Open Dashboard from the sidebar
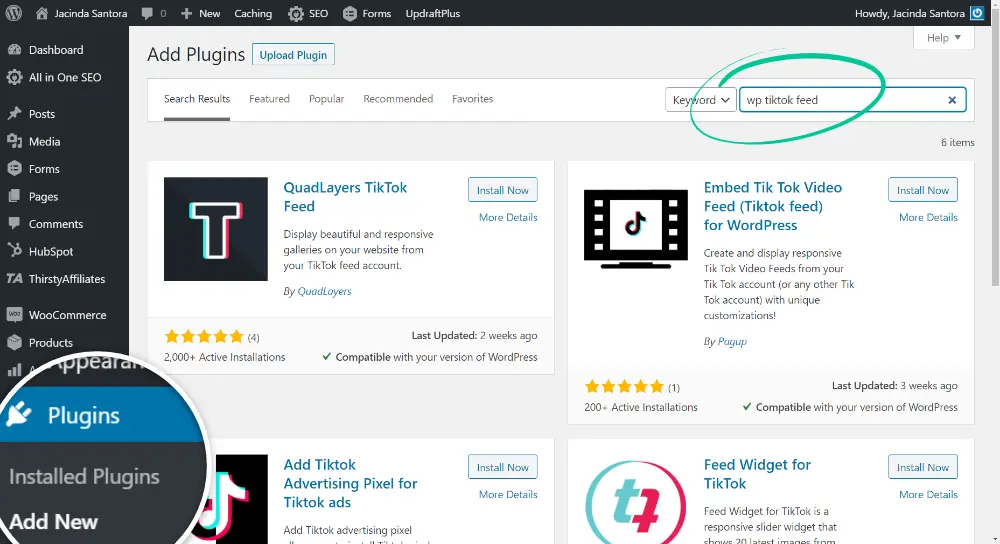Viewport: 1000px width, 544px height. [56, 50]
